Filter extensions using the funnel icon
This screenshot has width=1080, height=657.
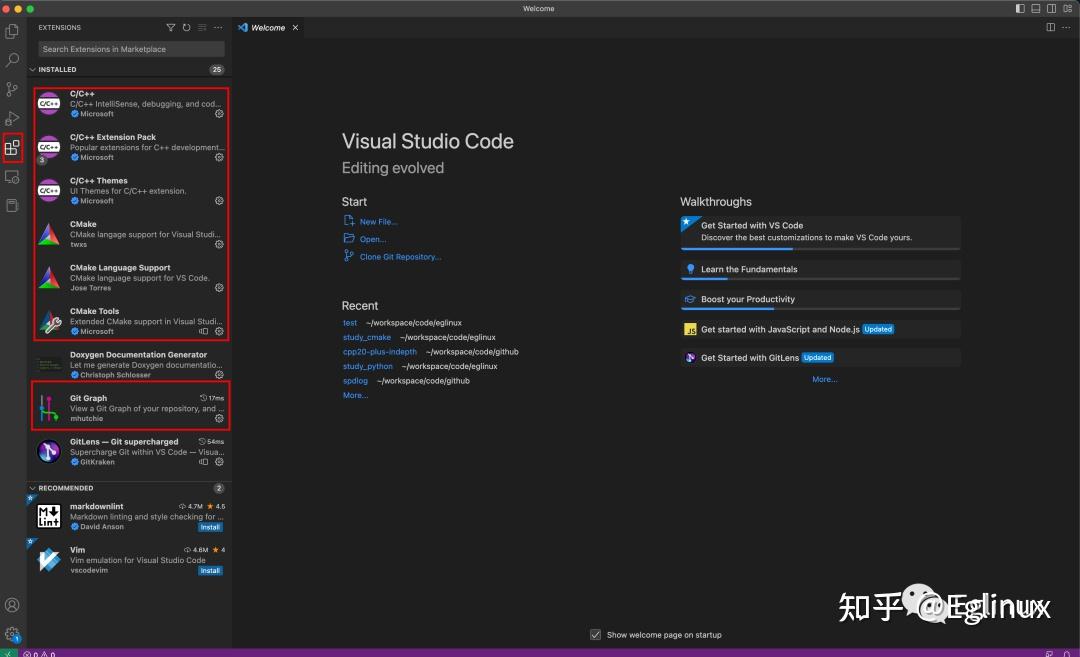click(171, 27)
